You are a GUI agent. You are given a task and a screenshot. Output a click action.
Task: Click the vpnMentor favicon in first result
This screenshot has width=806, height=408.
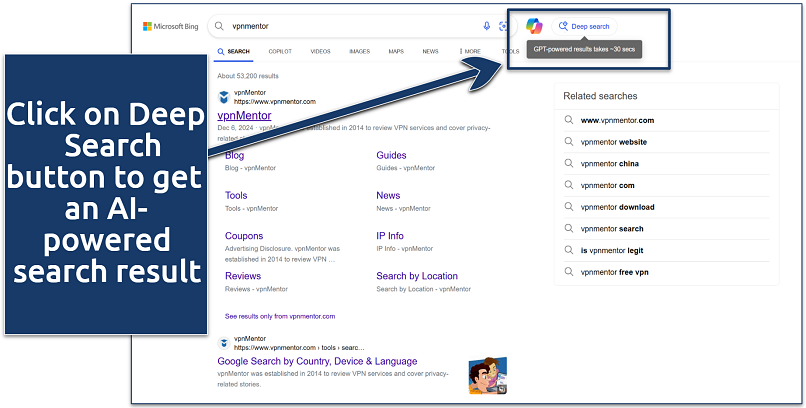pyautogui.click(x=224, y=97)
